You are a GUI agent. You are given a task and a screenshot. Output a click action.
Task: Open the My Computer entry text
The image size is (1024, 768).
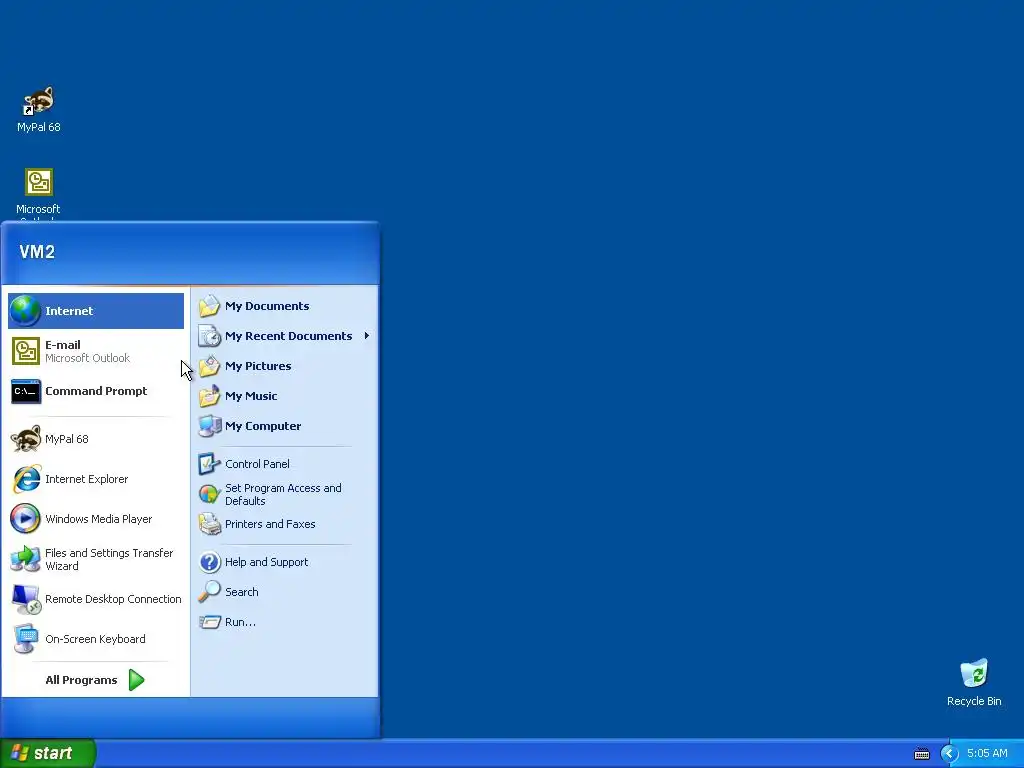click(x=263, y=426)
